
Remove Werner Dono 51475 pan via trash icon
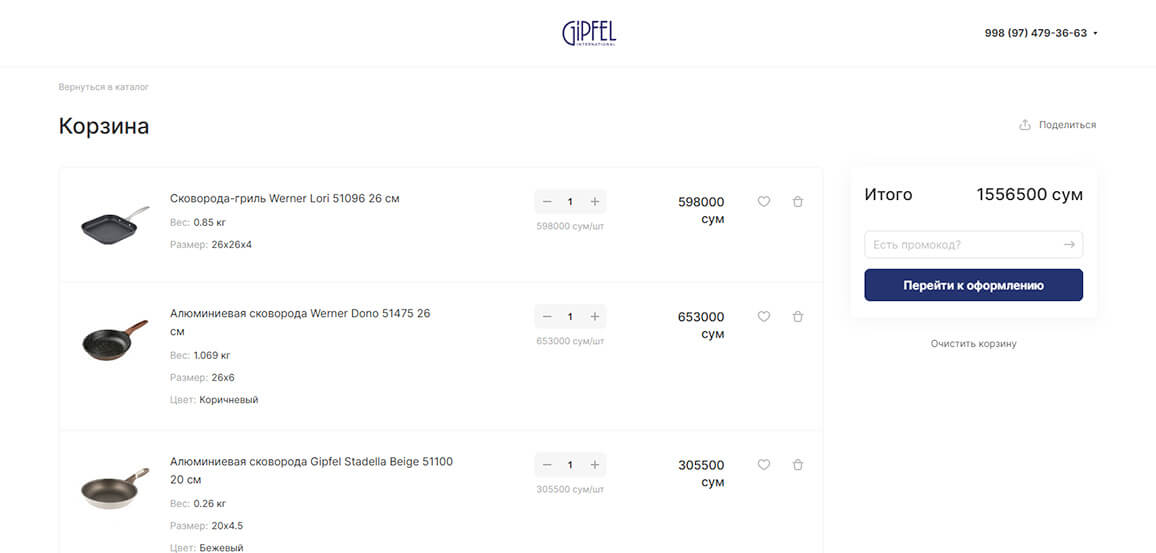(x=798, y=316)
